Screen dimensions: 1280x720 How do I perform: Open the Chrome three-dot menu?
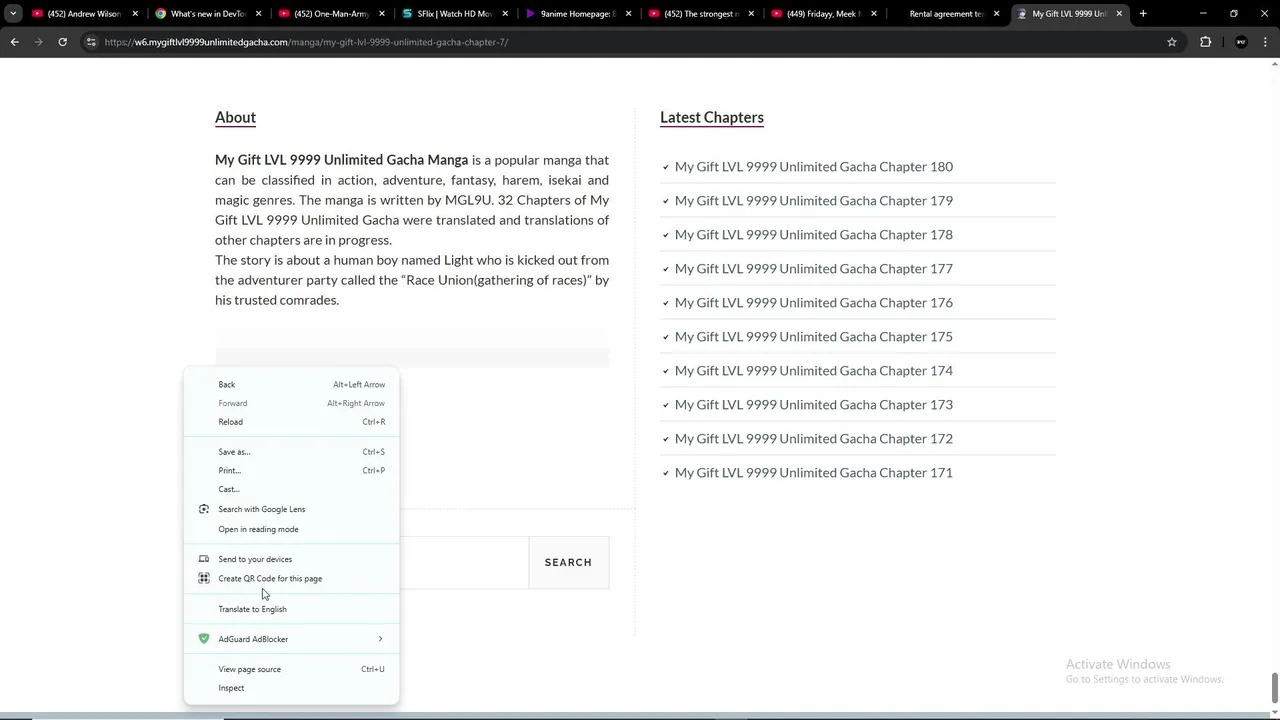1267,42
